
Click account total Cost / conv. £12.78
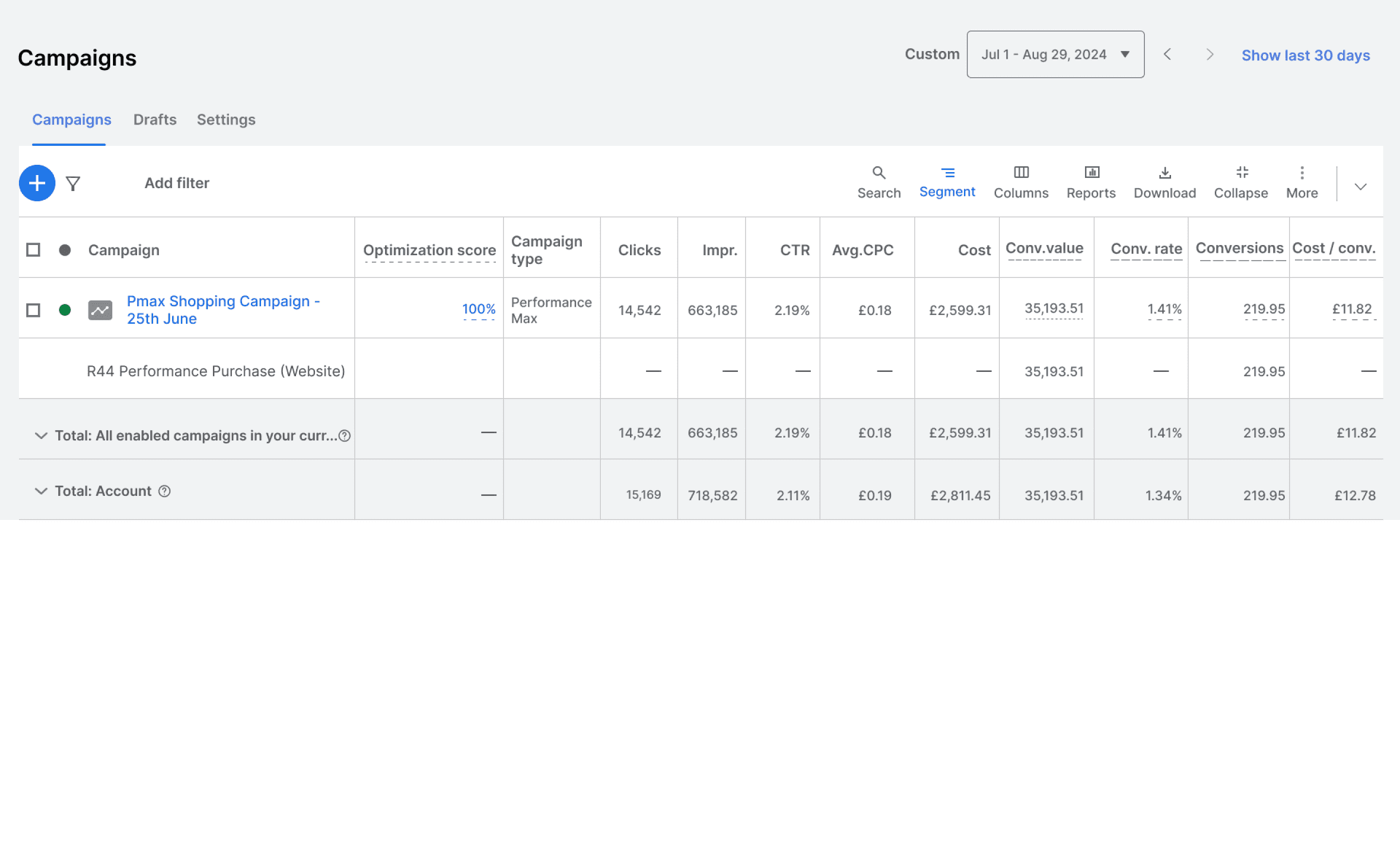(x=1355, y=496)
